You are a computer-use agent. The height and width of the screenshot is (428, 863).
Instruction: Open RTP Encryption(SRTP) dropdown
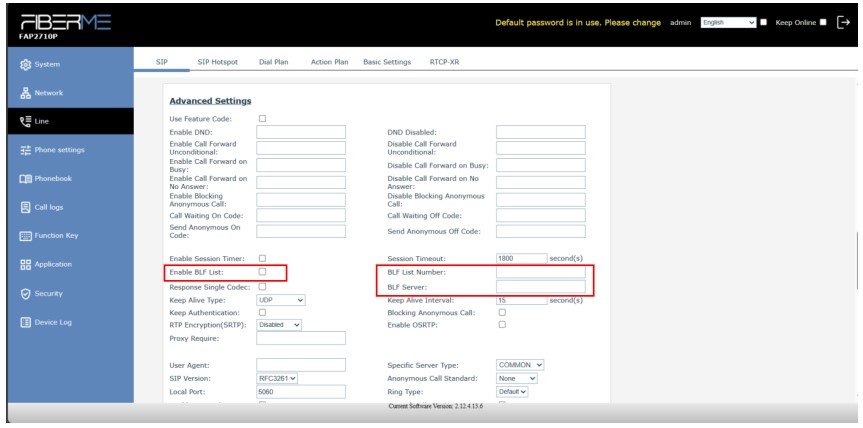tap(279, 325)
